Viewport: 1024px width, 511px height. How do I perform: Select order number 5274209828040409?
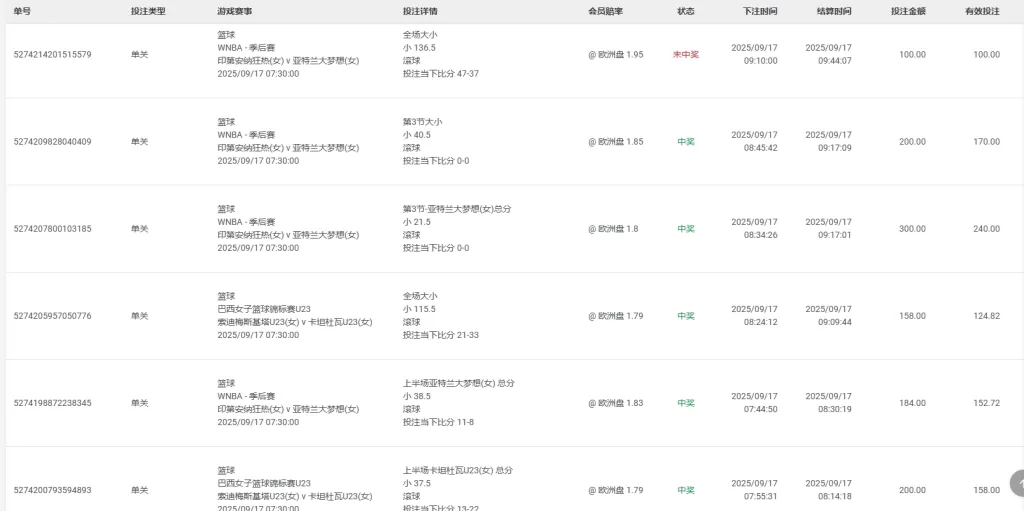tap(52, 142)
